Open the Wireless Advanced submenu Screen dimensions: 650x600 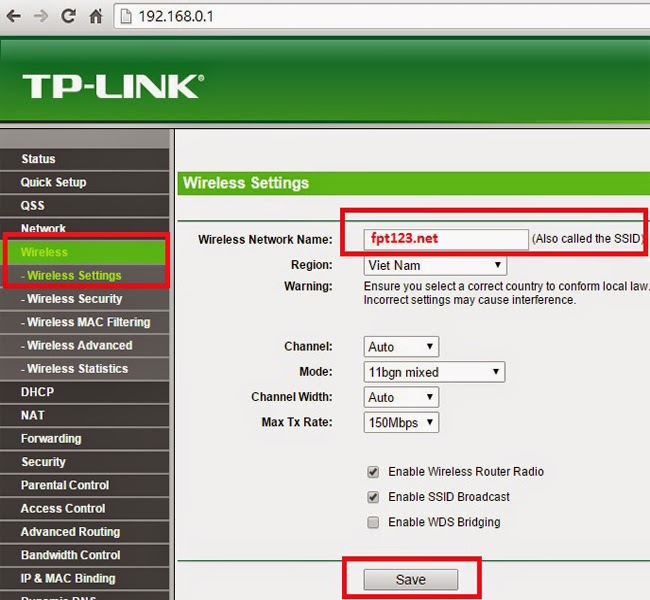click(85, 345)
